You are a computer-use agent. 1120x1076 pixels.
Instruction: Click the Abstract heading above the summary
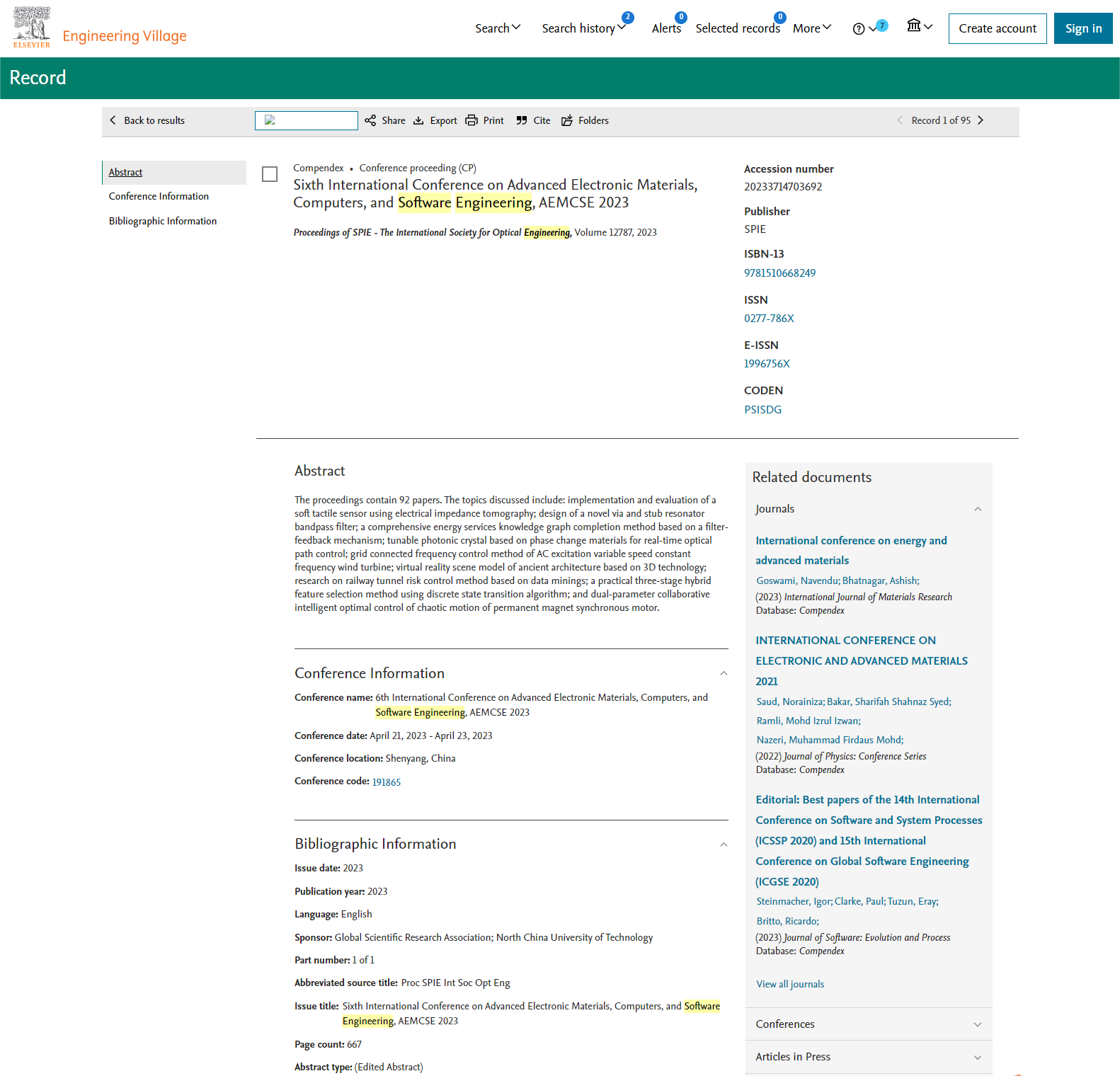[x=320, y=471]
